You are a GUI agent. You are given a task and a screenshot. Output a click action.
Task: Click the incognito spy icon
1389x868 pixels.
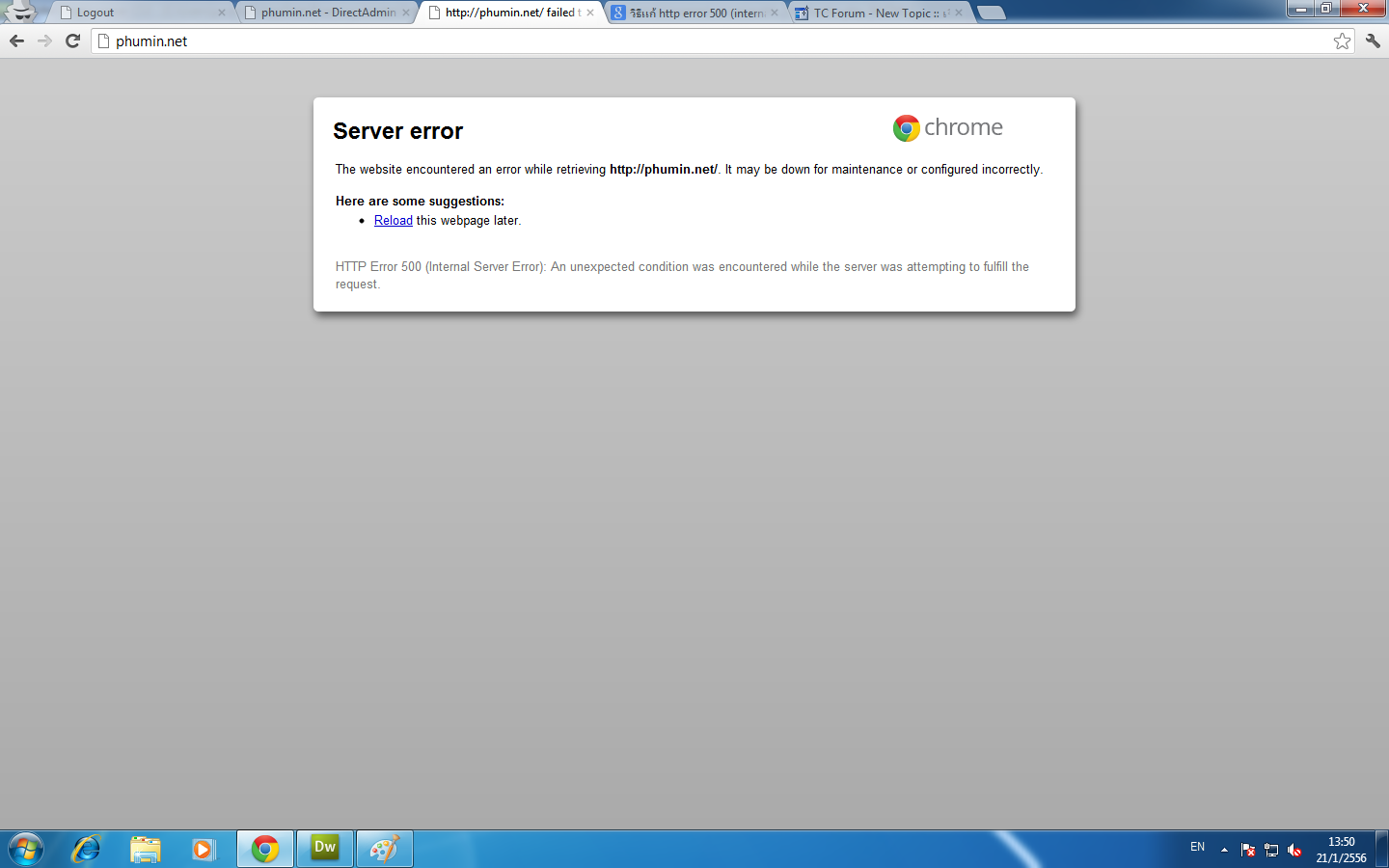click(x=19, y=12)
